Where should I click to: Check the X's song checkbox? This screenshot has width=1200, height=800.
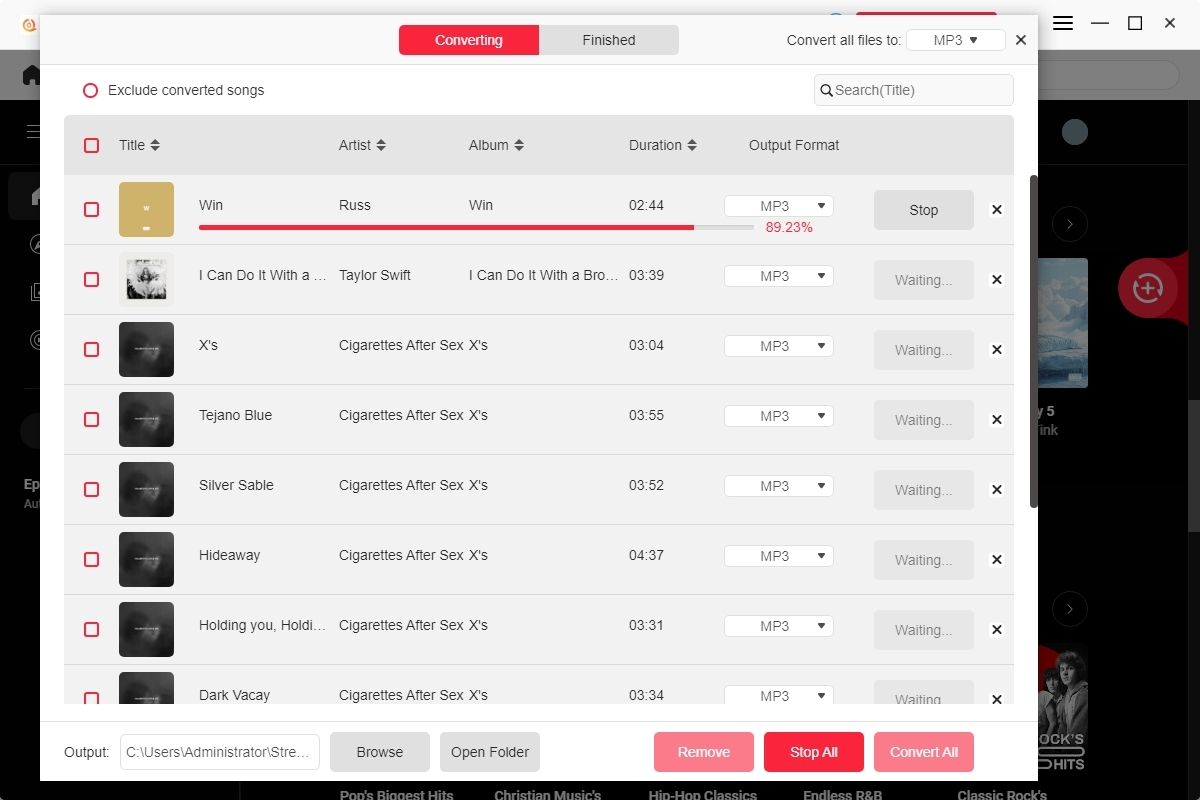pos(91,349)
